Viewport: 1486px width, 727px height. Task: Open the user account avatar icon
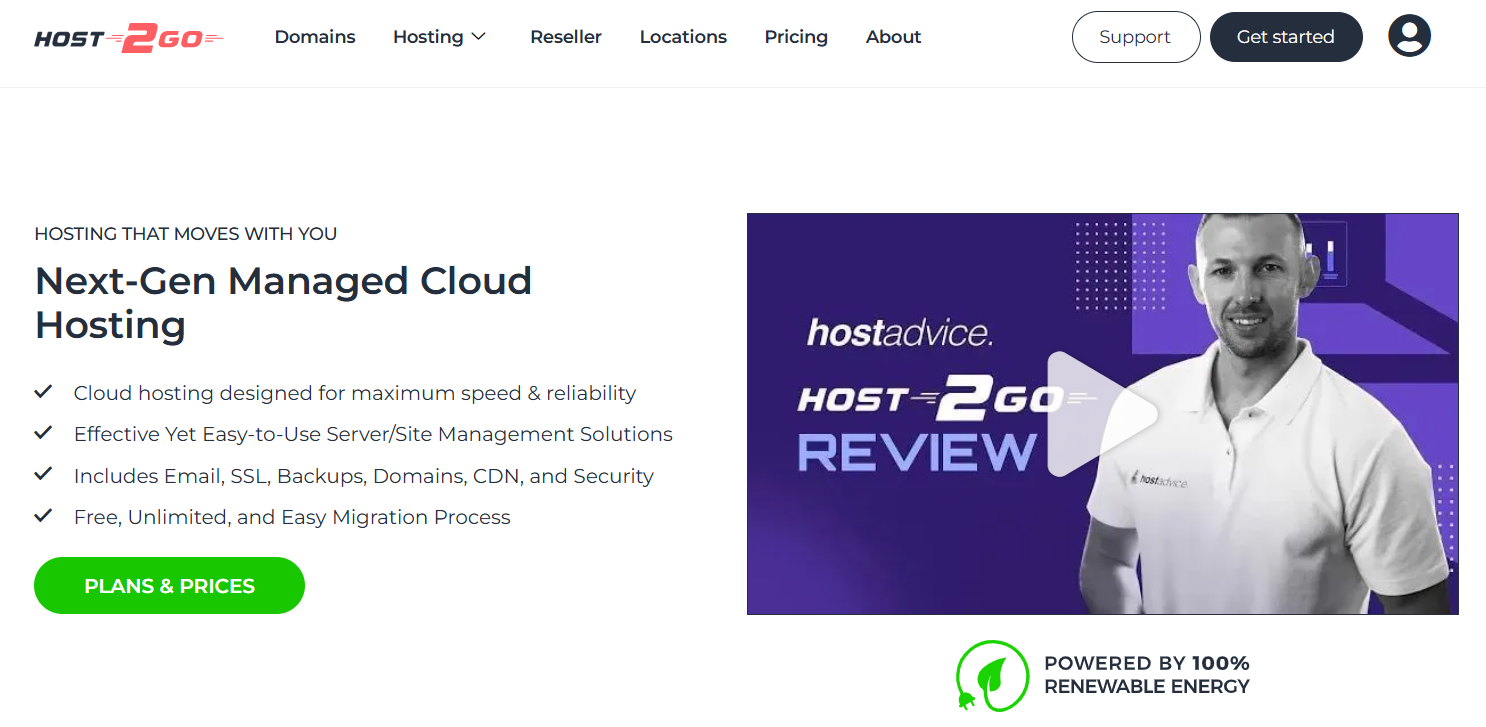click(x=1409, y=37)
